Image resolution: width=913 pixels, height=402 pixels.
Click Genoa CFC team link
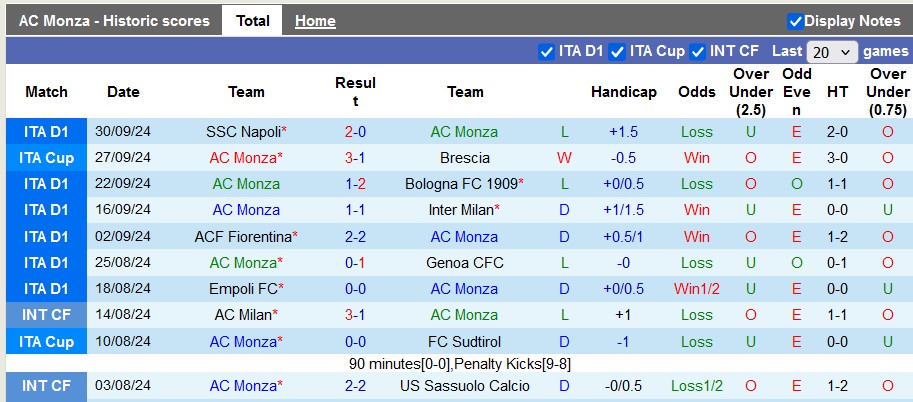[465, 263]
